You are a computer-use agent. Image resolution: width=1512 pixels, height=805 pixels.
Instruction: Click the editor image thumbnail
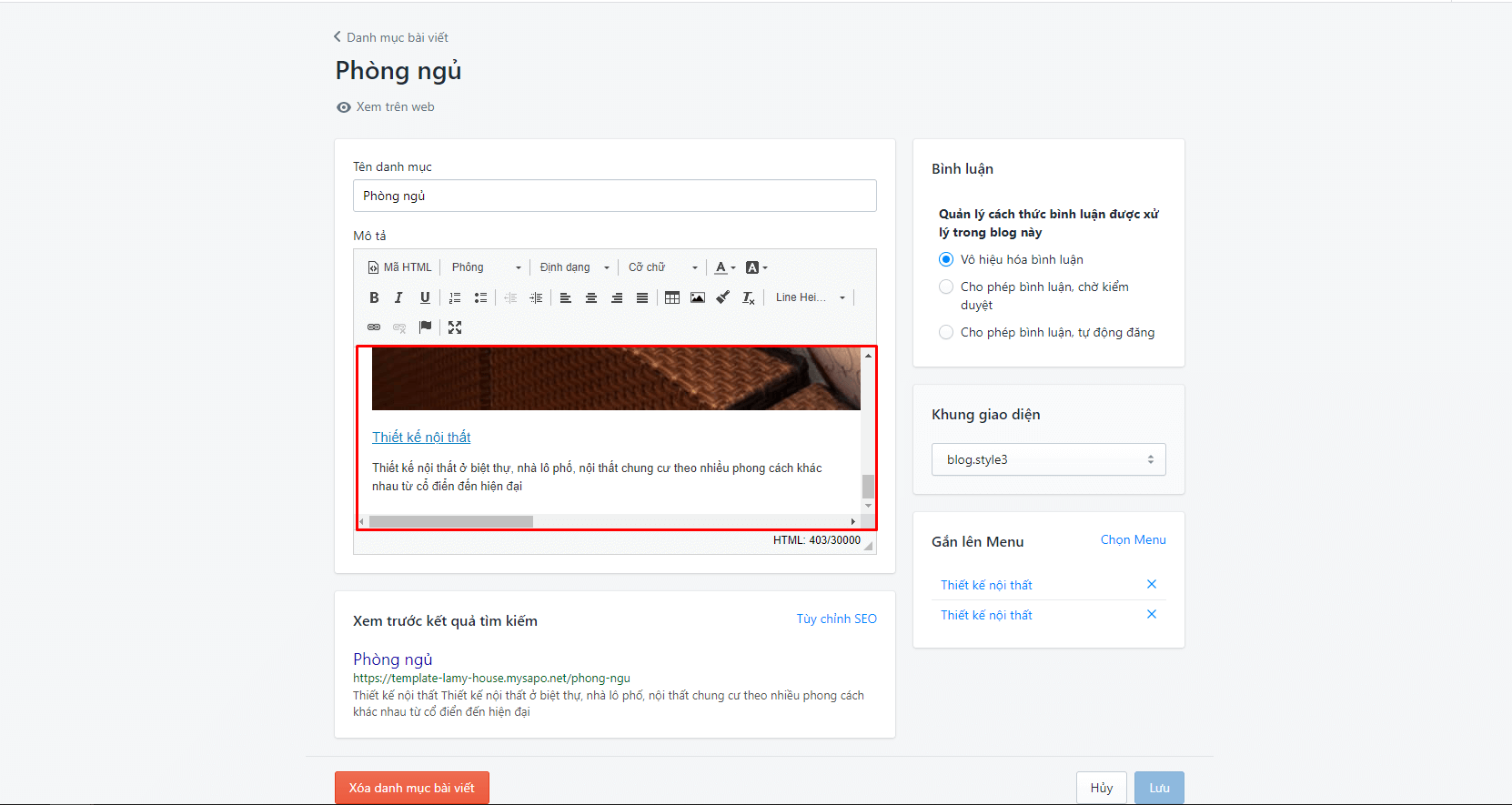click(616, 379)
